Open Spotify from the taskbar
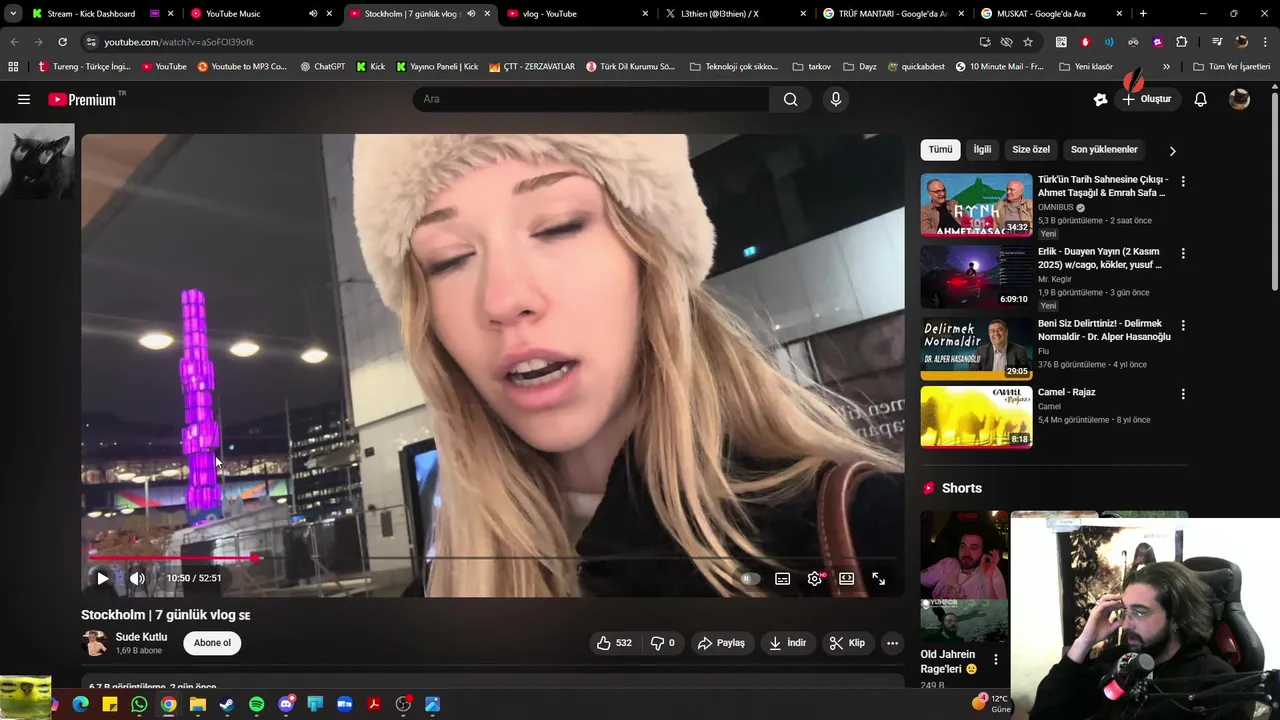 pos(256,705)
